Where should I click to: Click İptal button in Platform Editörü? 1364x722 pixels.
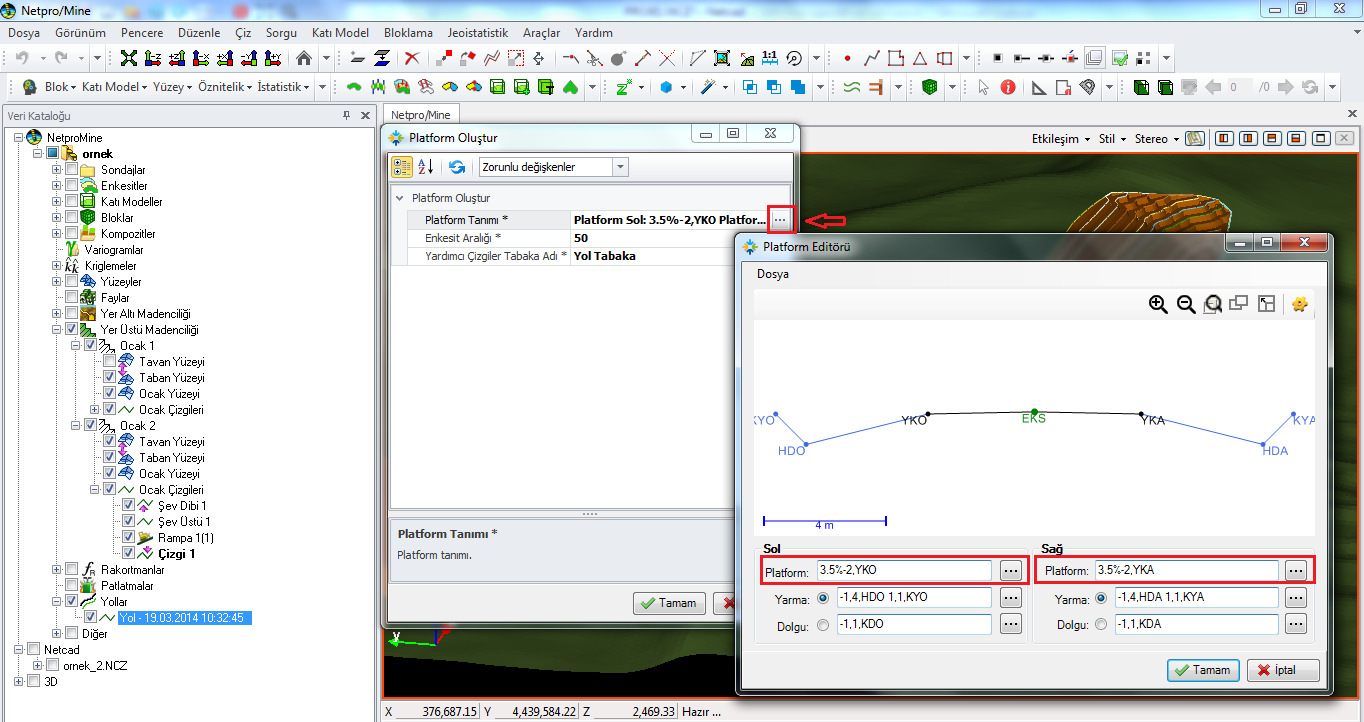pos(1283,670)
